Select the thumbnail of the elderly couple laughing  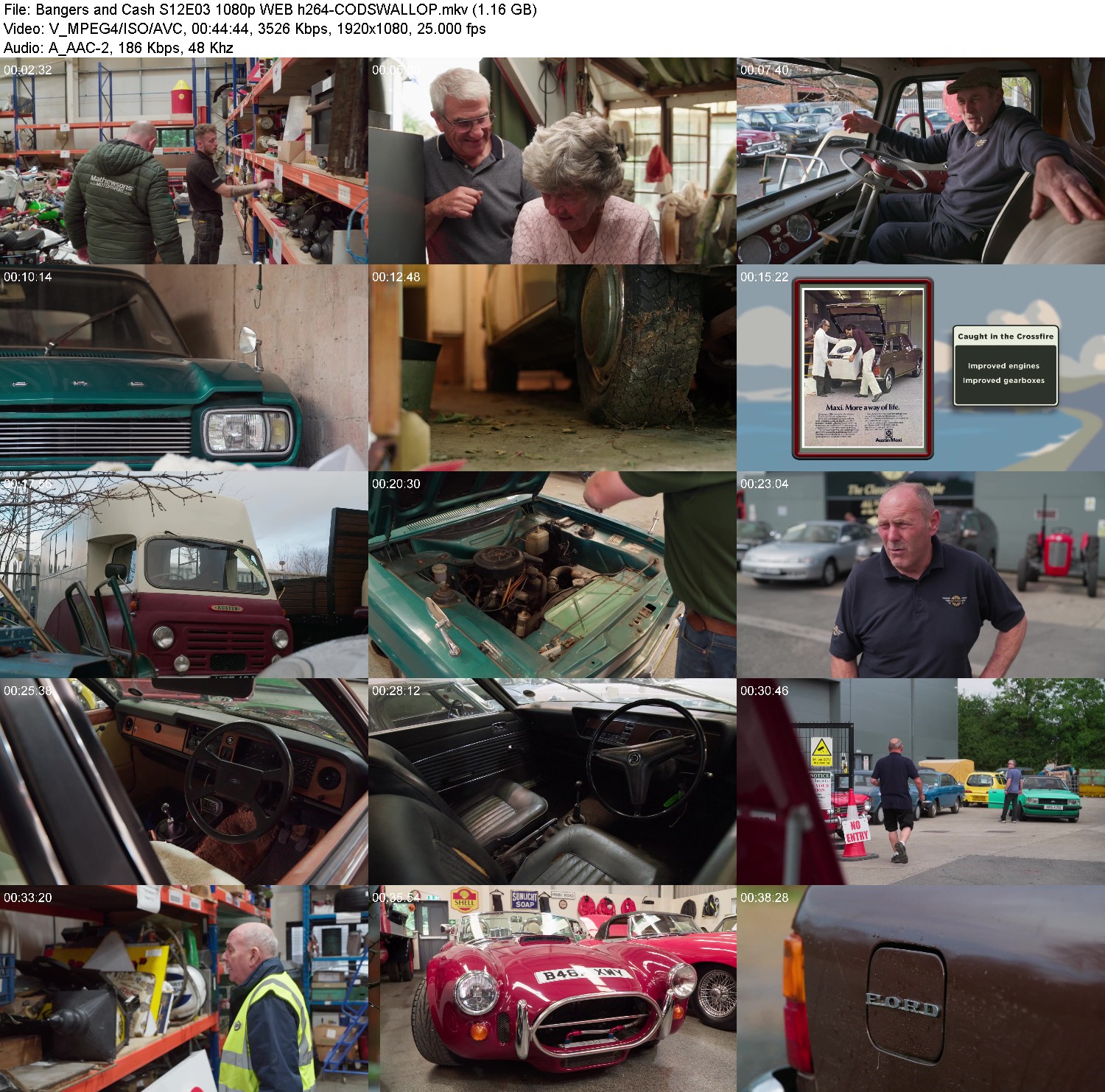[552, 161]
